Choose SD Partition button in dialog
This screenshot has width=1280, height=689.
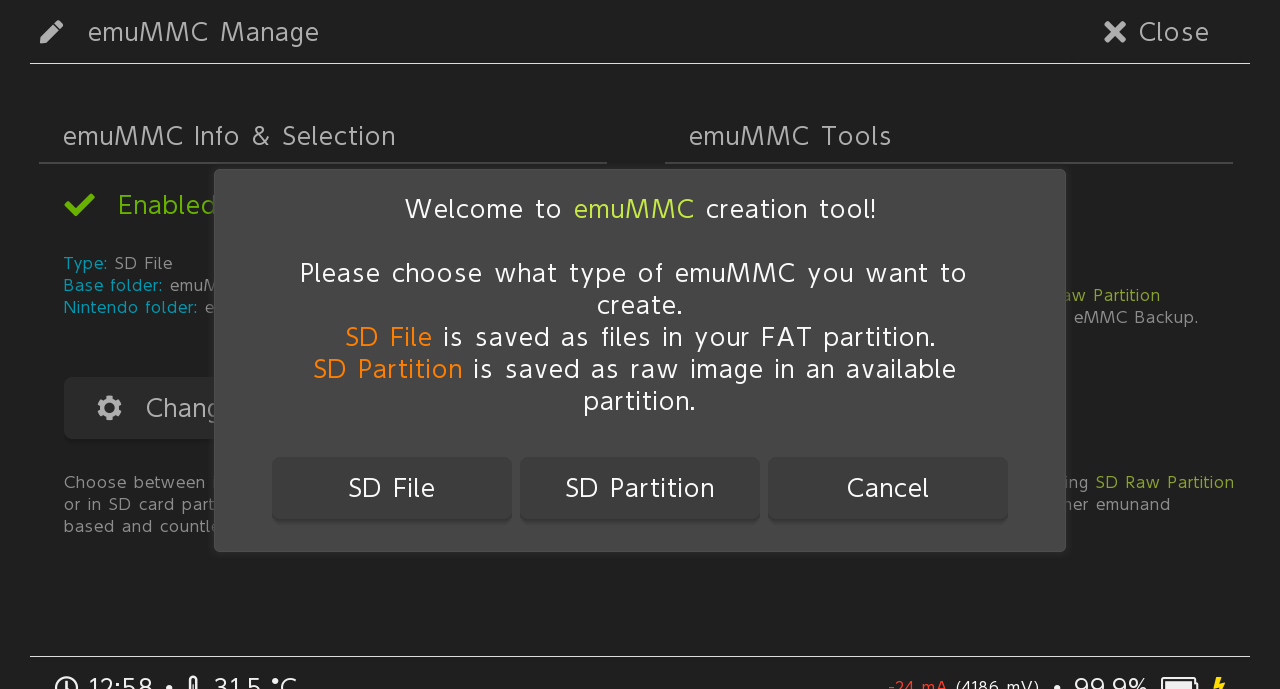pyautogui.click(x=640, y=488)
